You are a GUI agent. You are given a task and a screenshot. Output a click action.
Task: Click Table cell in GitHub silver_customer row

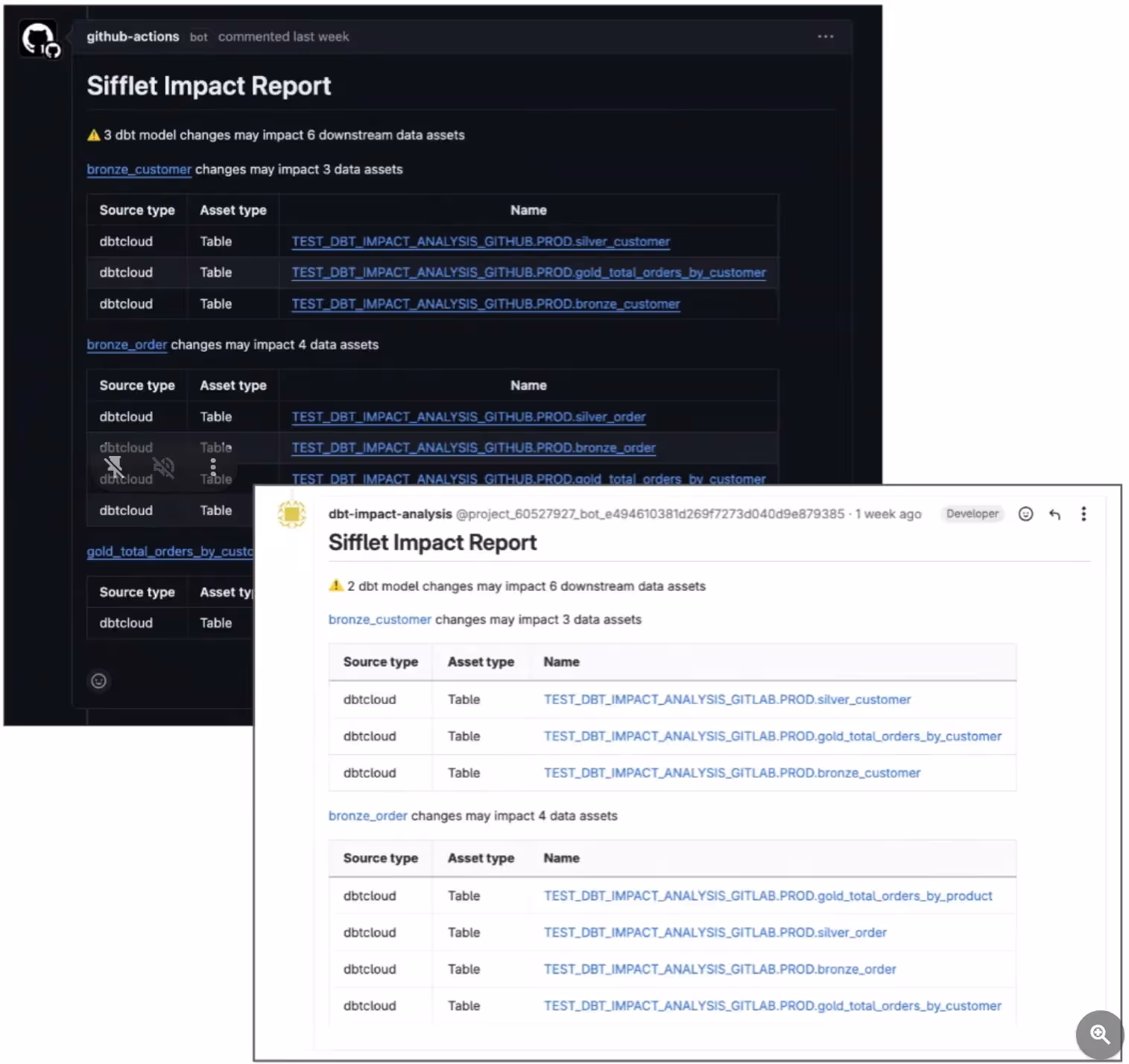pyautogui.click(x=216, y=241)
